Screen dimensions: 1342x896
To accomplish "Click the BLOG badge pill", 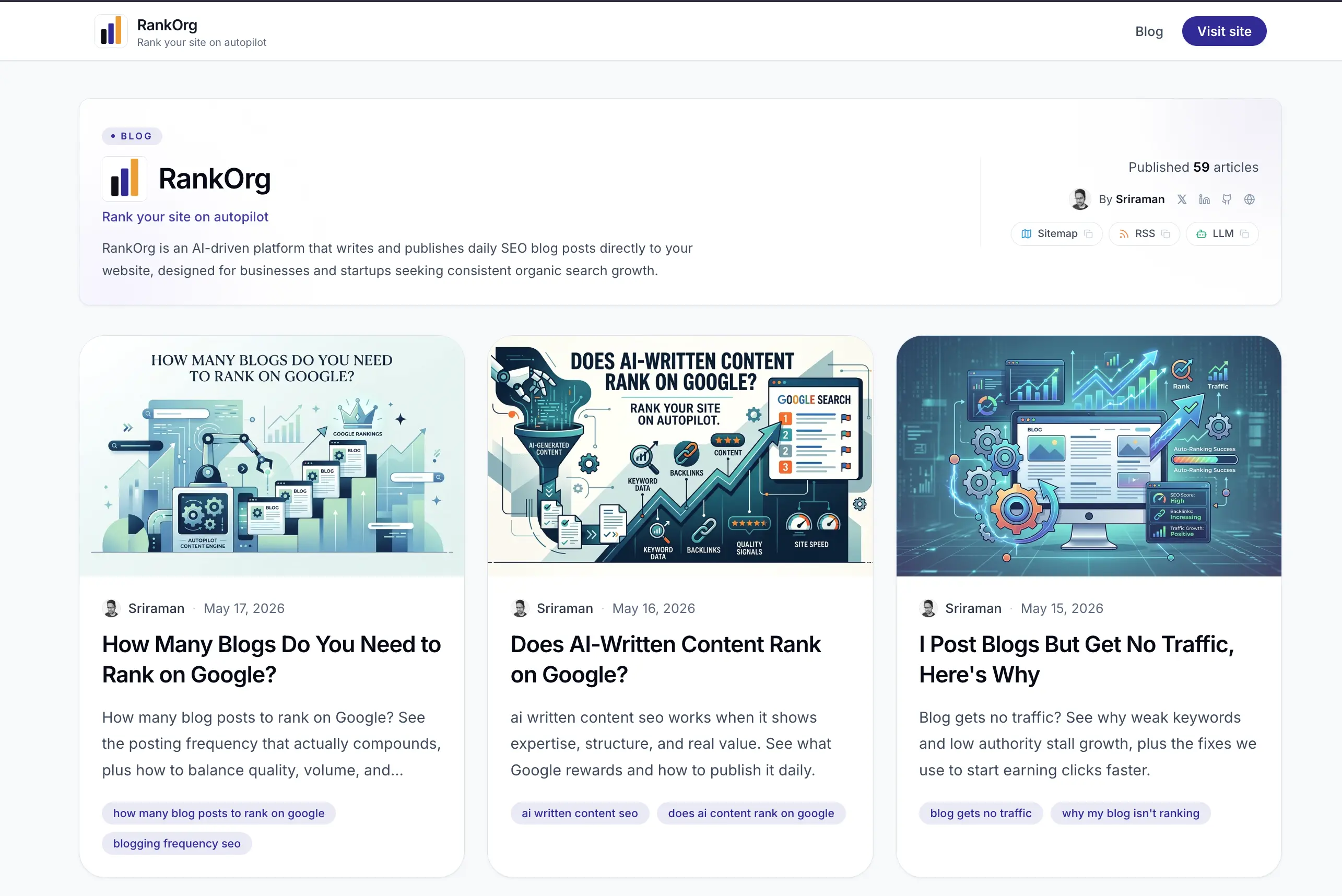I will coord(132,136).
